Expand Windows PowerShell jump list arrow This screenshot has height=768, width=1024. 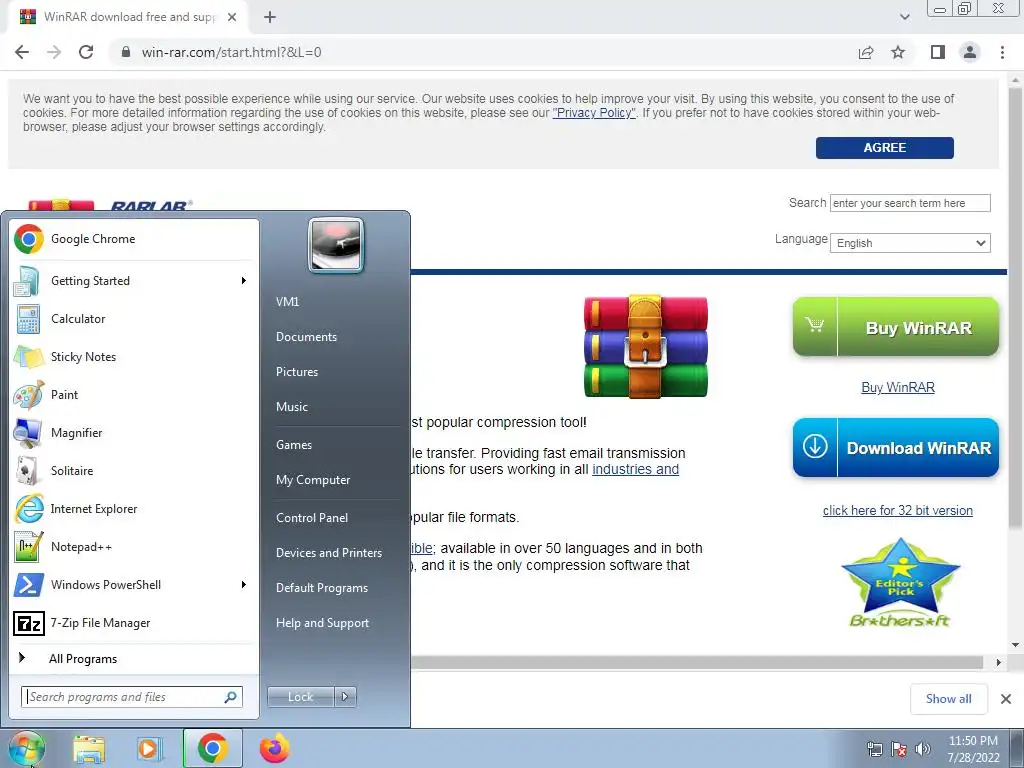click(x=244, y=584)
